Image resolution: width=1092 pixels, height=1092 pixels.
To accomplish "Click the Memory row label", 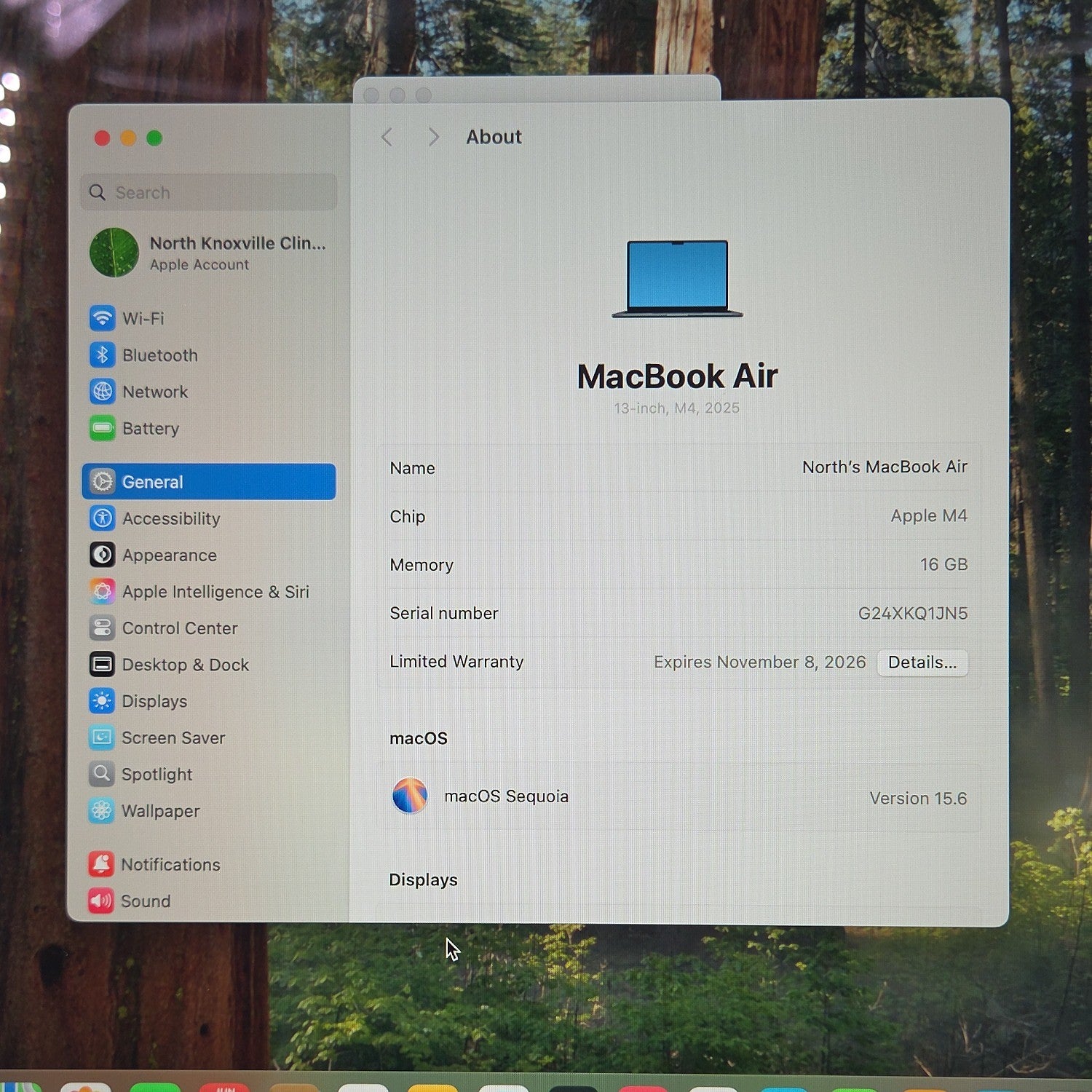I will (x=422, y=565).
